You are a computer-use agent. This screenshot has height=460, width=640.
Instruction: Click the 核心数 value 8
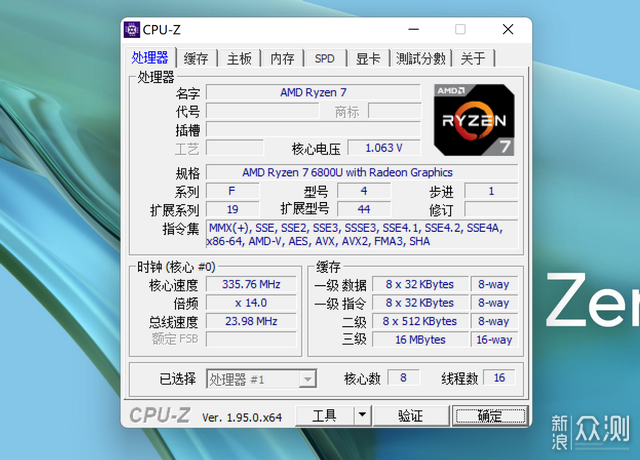[x=403, y=378]
